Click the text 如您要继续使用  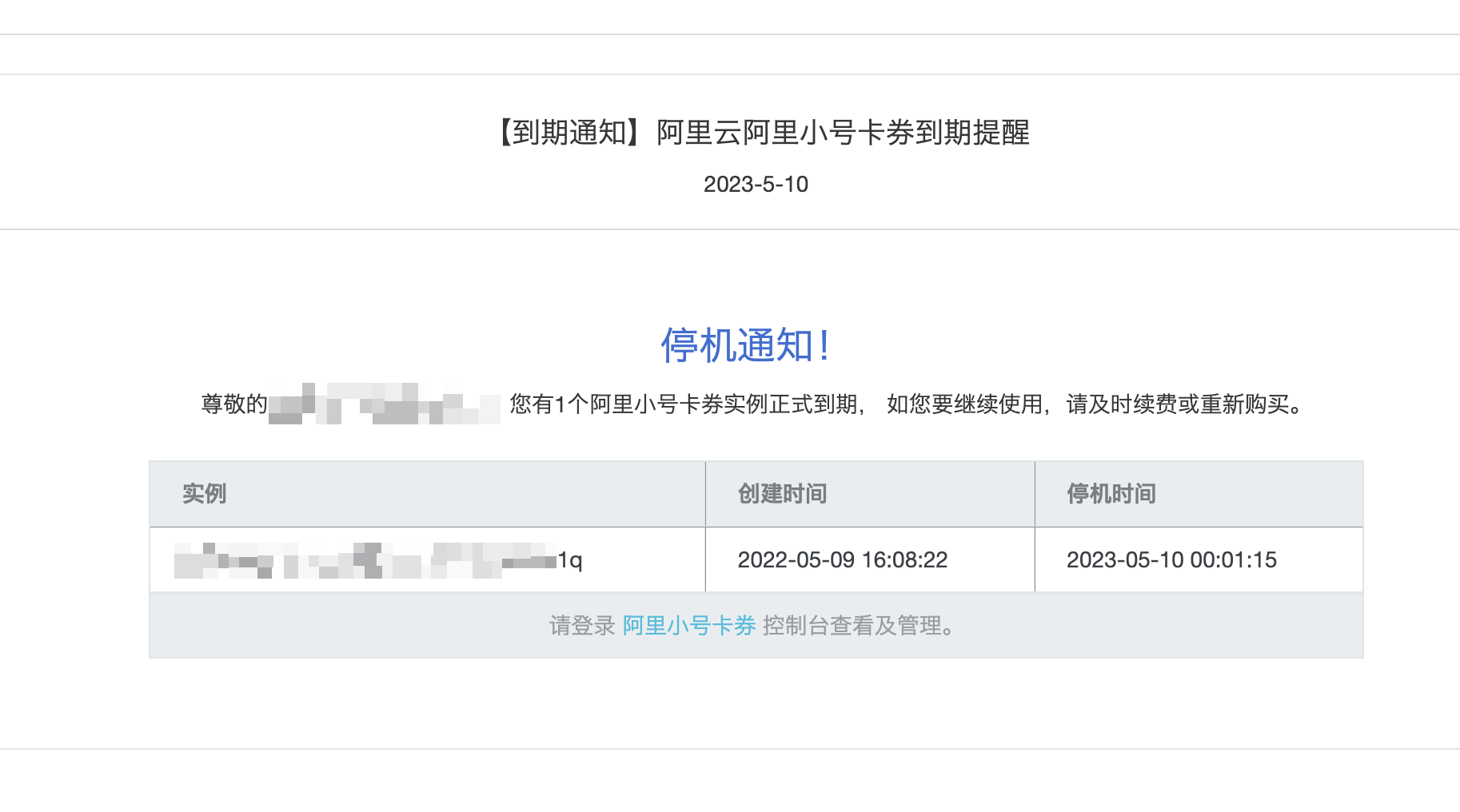point(964,404)
